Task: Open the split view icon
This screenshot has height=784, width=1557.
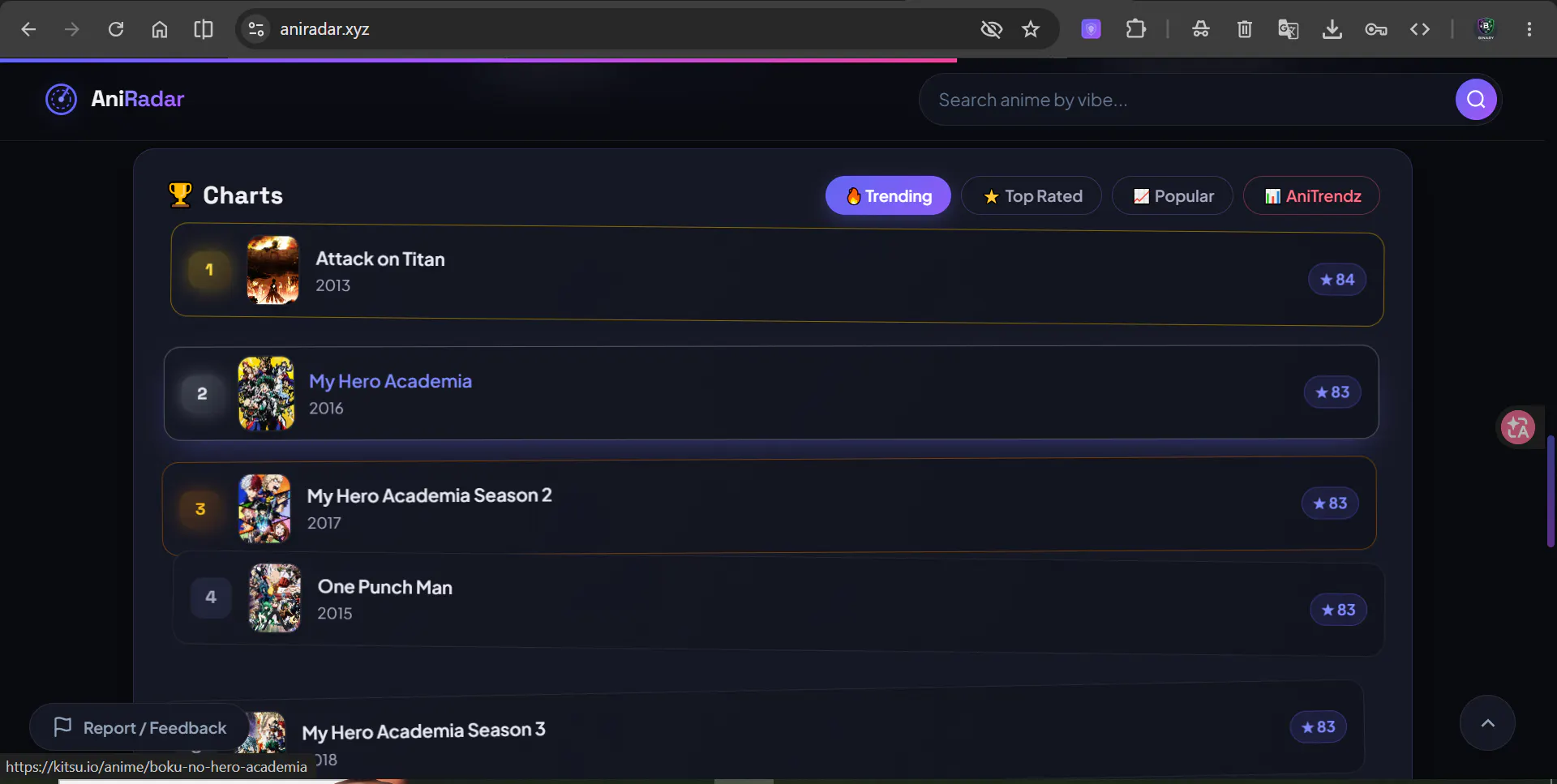Action: 204,29
